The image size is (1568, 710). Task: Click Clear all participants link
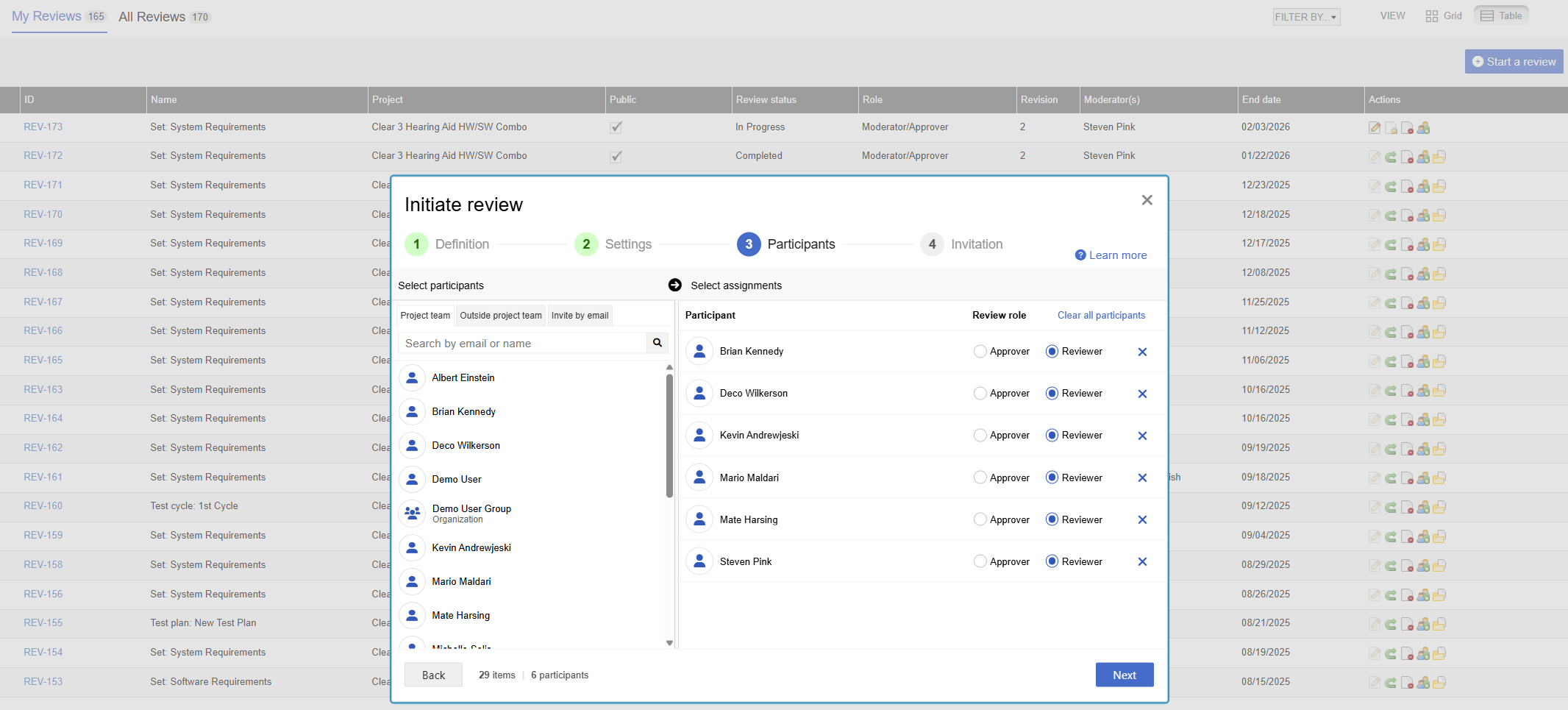pyautogui.click(x=1102, y=315)
